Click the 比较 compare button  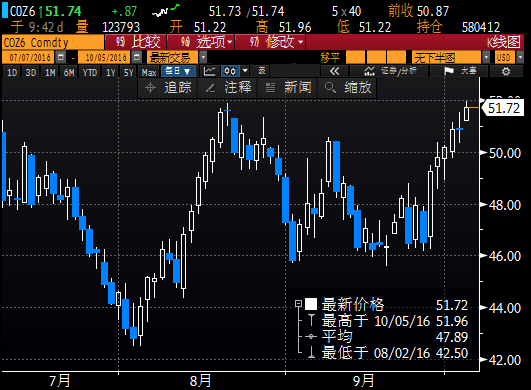[136, 43]
